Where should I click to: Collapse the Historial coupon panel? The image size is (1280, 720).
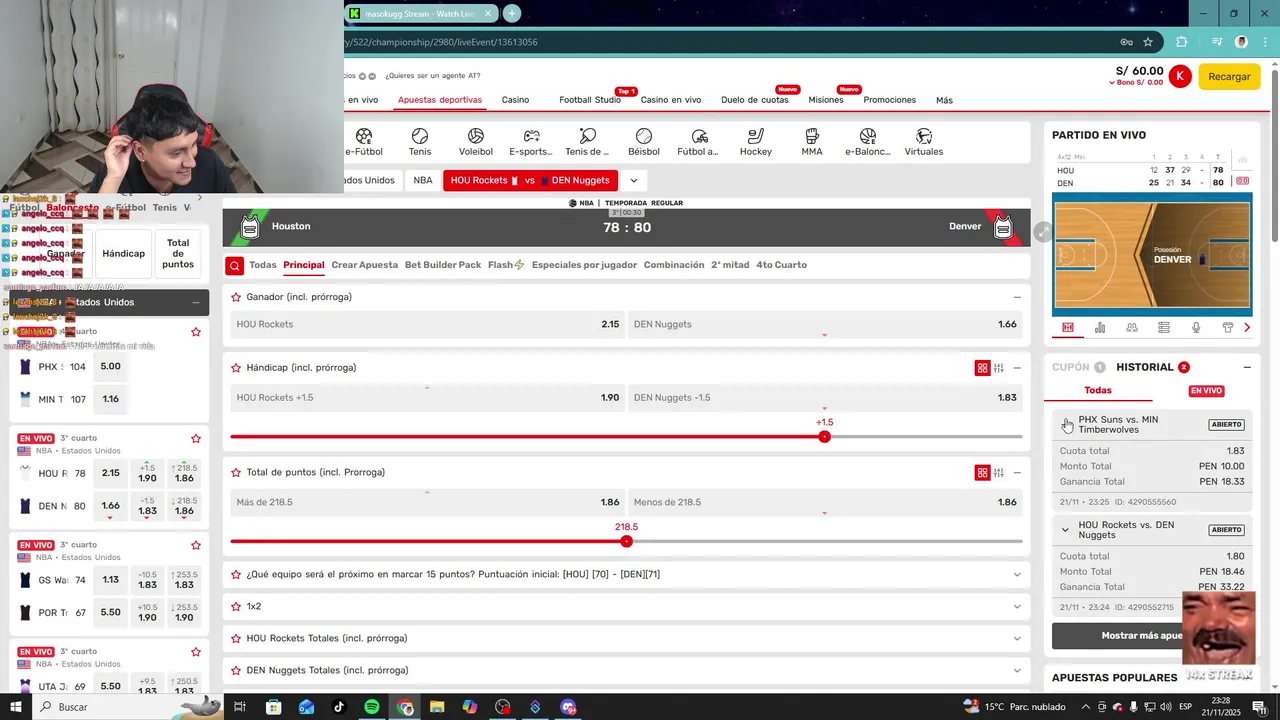click(x=1247, y=367)
